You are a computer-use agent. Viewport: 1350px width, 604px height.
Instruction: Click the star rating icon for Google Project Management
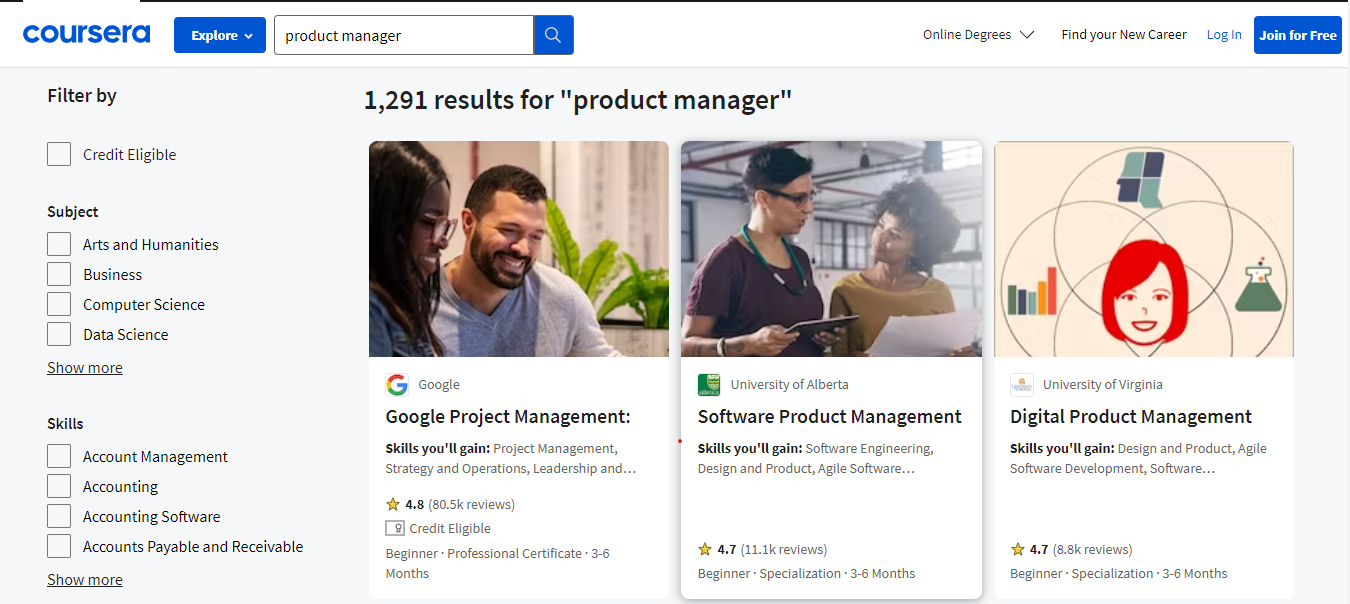coord(394,504)
